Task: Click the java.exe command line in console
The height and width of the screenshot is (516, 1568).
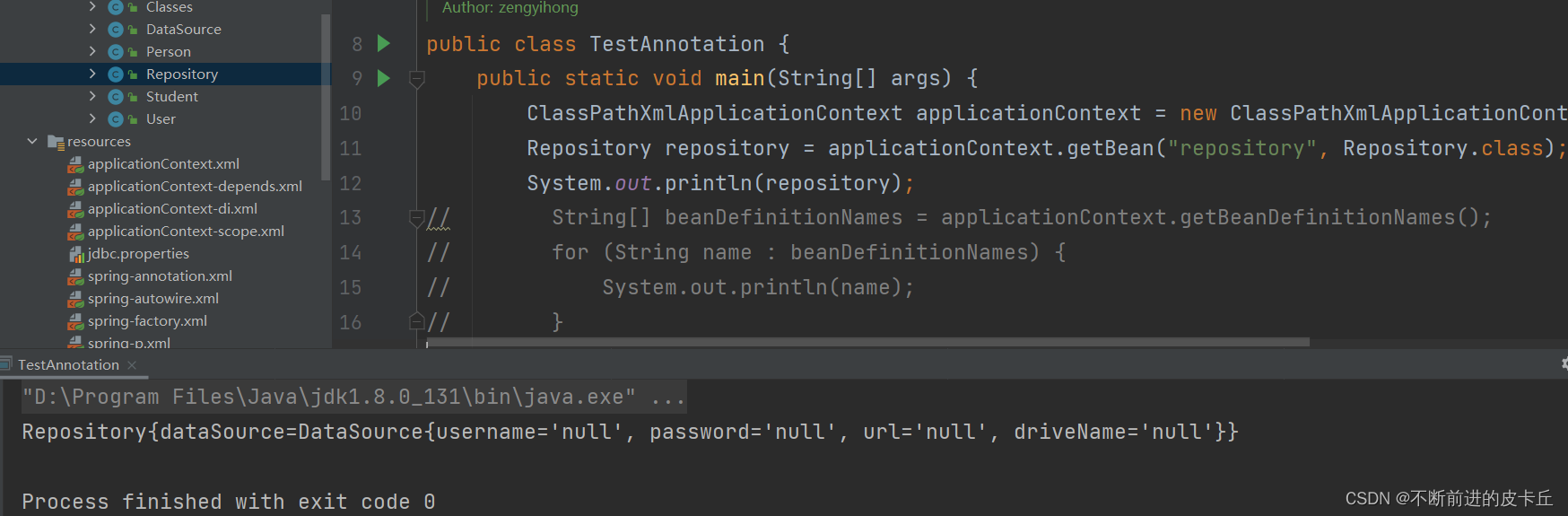Action: pyautogui.click(x=353, y=397)
